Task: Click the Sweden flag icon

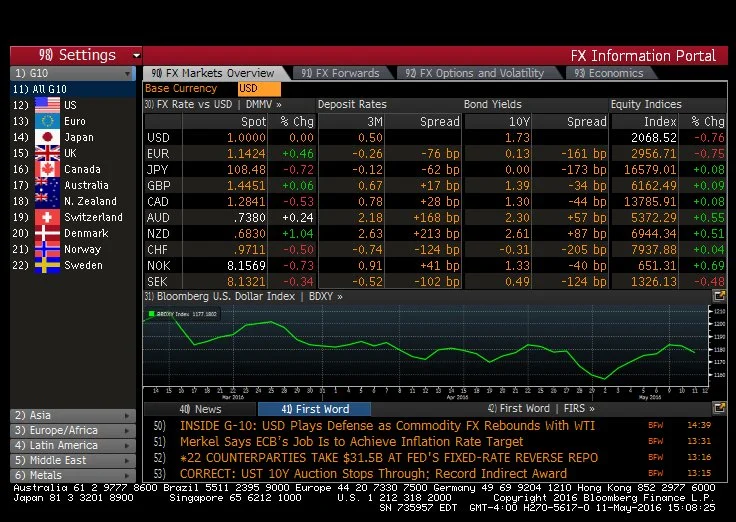Action: coord(47,265)
